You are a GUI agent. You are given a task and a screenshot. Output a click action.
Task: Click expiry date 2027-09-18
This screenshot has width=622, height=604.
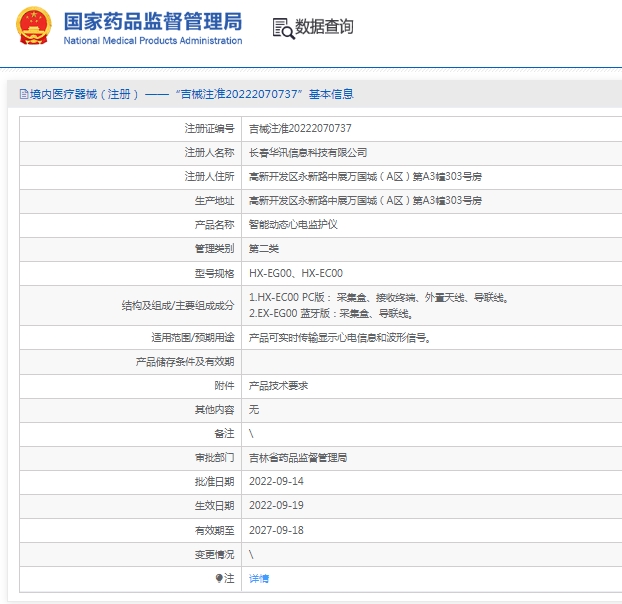tap(276, 530)
